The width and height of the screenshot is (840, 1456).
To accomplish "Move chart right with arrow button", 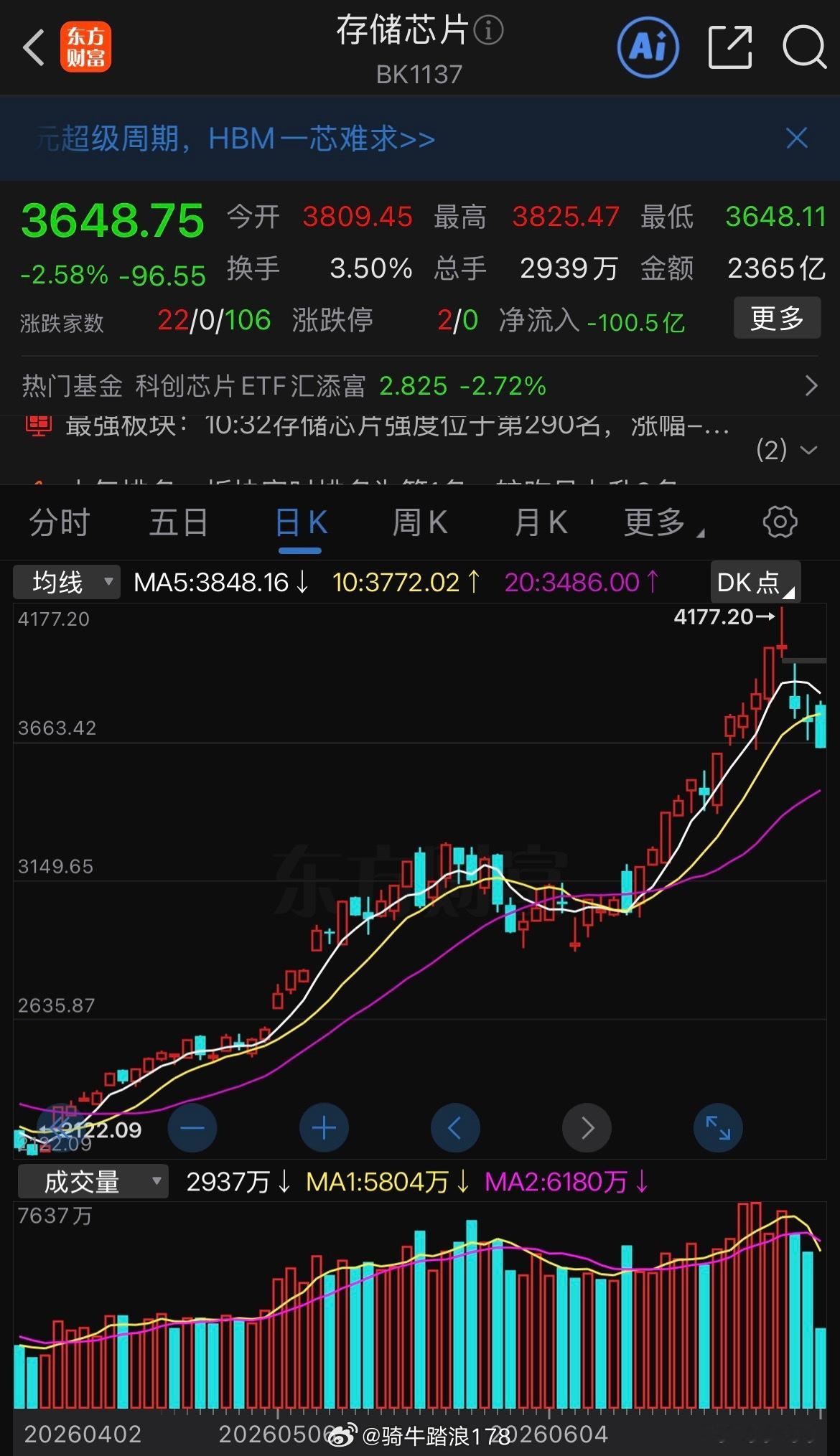I will tap(587, 1128).
